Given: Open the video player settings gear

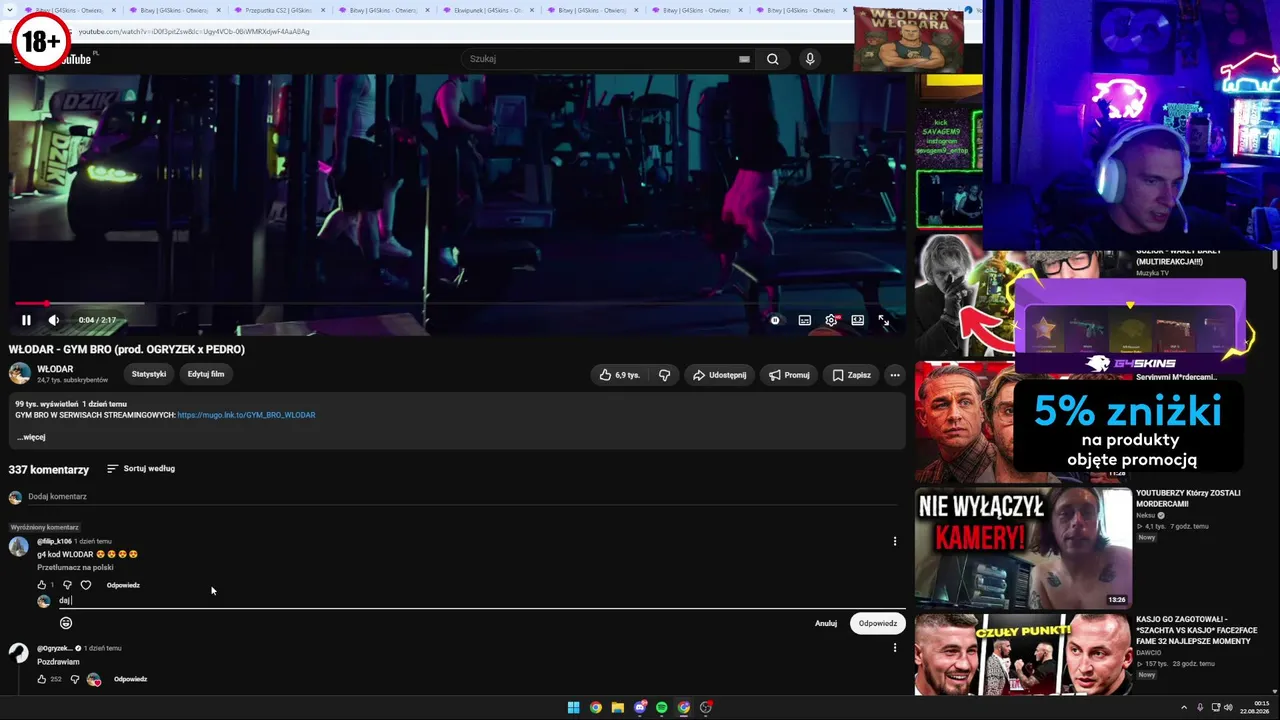Looking at the screenshot, I should pos(831,320).
